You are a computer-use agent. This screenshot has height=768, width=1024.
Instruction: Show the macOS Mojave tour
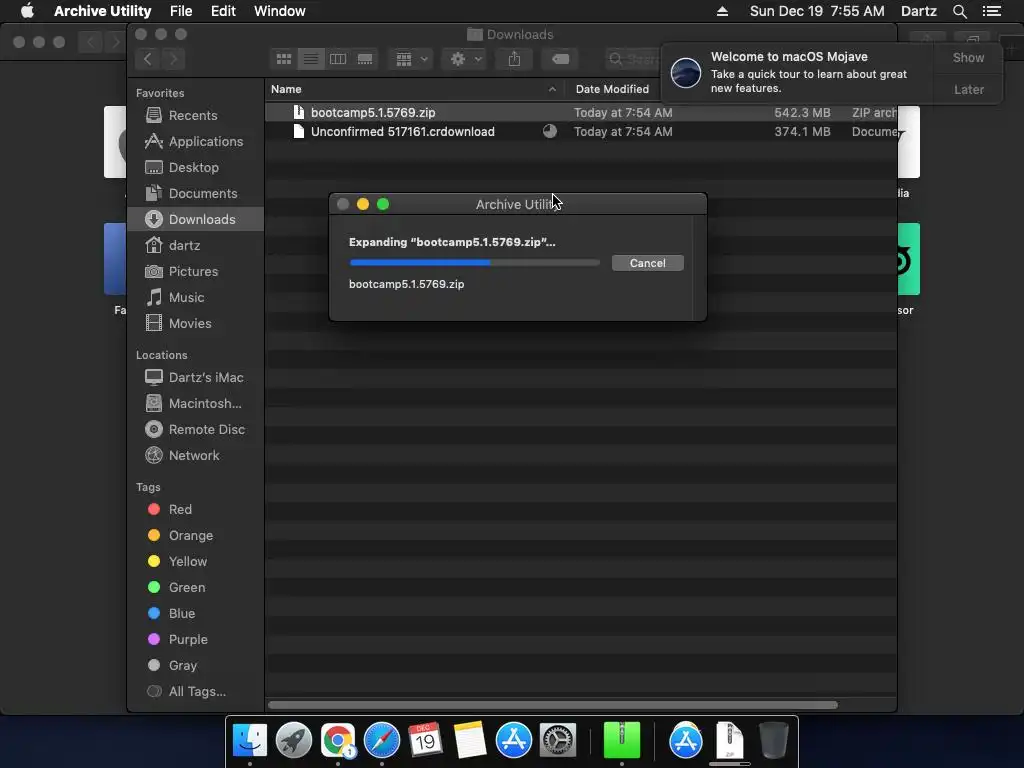pyautogui.click(x=968, y=58)
